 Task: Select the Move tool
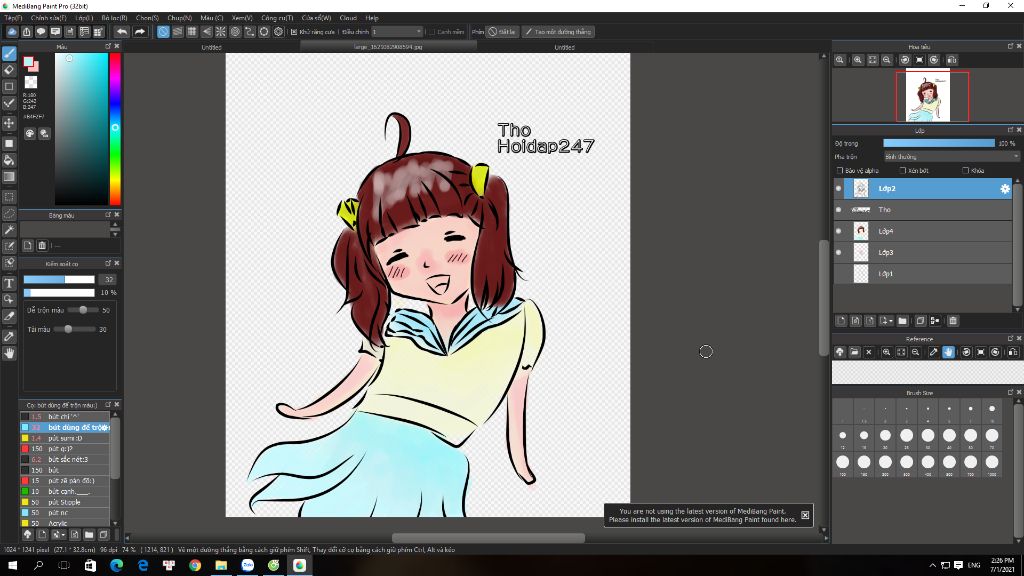(9, 123)
